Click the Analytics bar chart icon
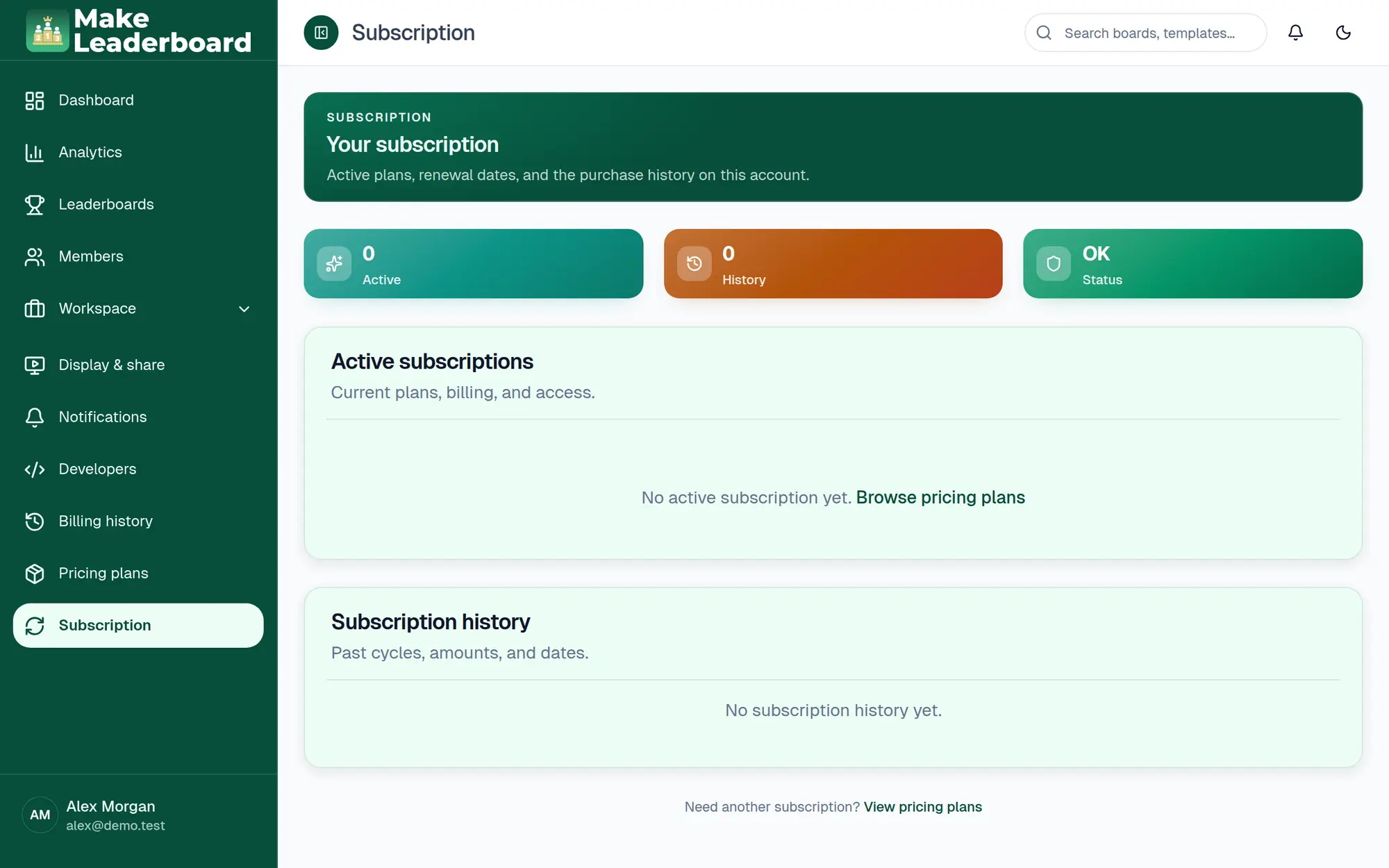 [35, 153]
